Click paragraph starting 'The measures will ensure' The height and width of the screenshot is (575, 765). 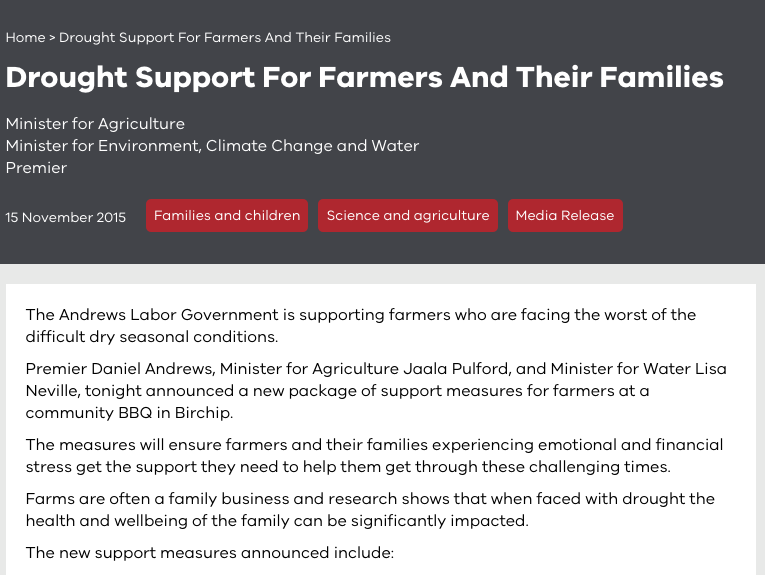click(374, 456)
